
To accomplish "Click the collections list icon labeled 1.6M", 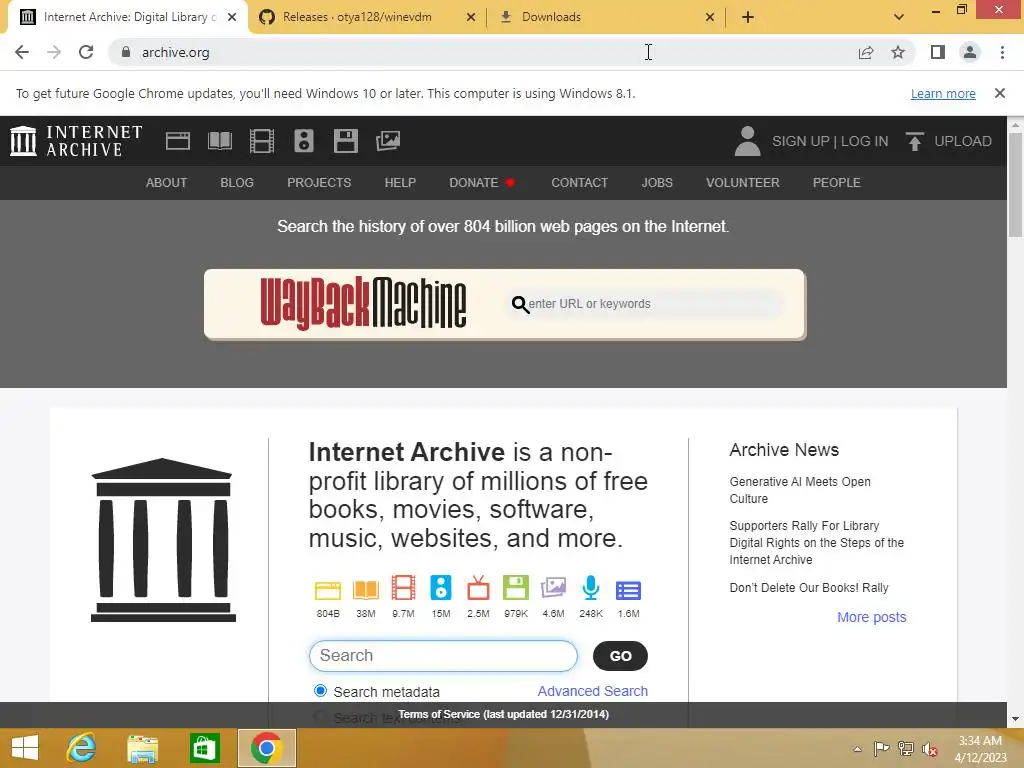I will [x=628, y=590].
